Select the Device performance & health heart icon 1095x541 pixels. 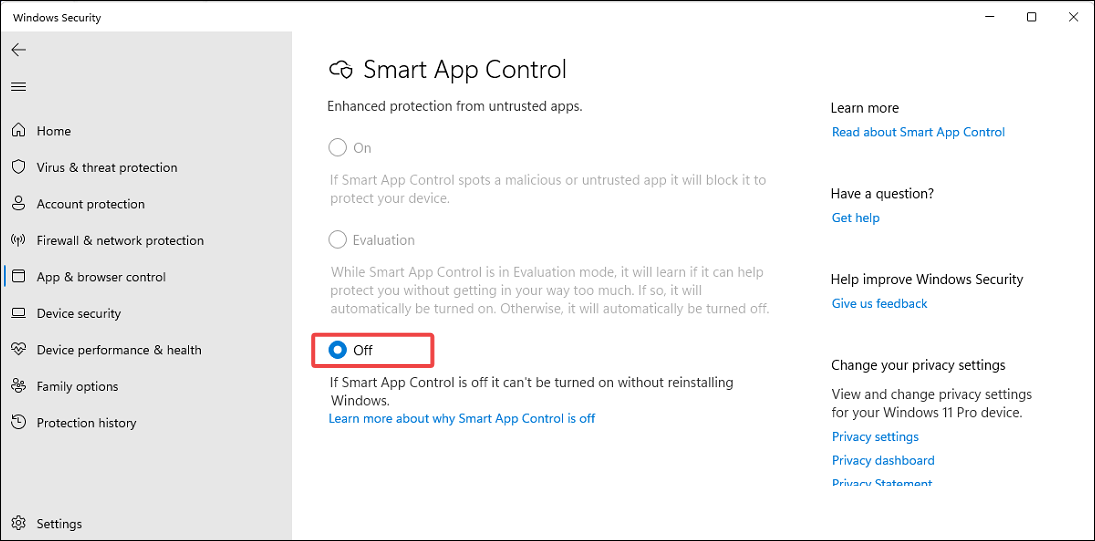point(19,350)
